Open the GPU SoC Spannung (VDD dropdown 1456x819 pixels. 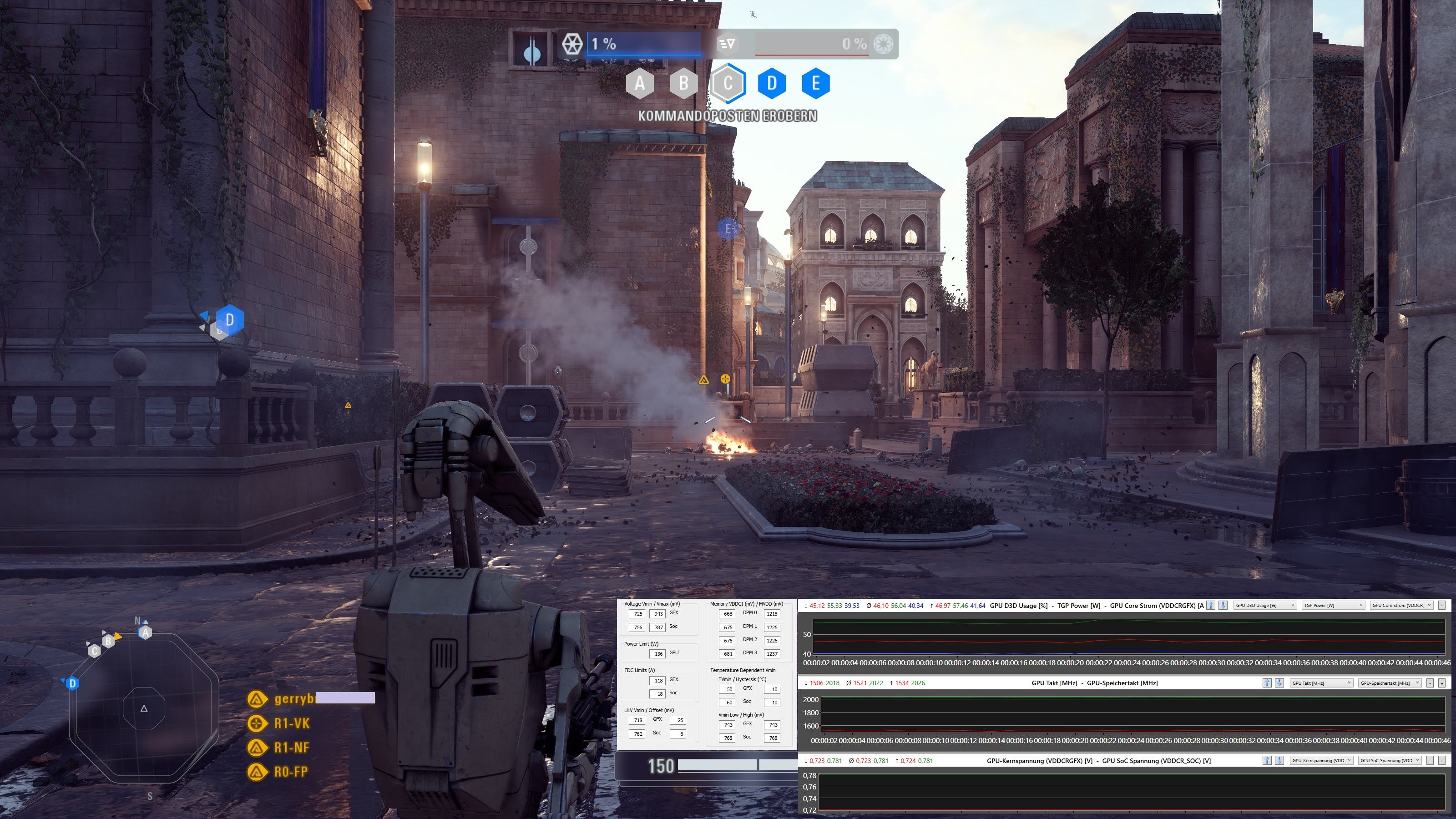[1390, 760]
